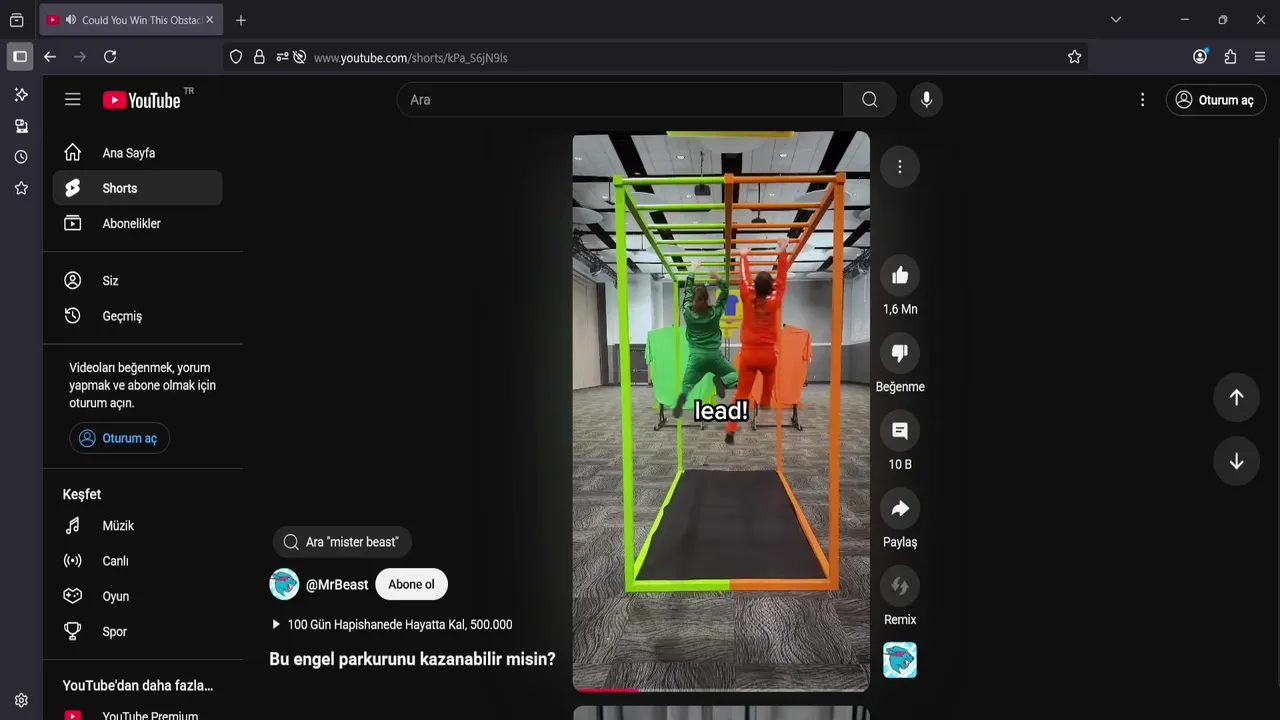The image size is (1280, 720).
Task: Click Short title Bu engel parkurunu kazanabilir misin?
Action: [412, 659]
